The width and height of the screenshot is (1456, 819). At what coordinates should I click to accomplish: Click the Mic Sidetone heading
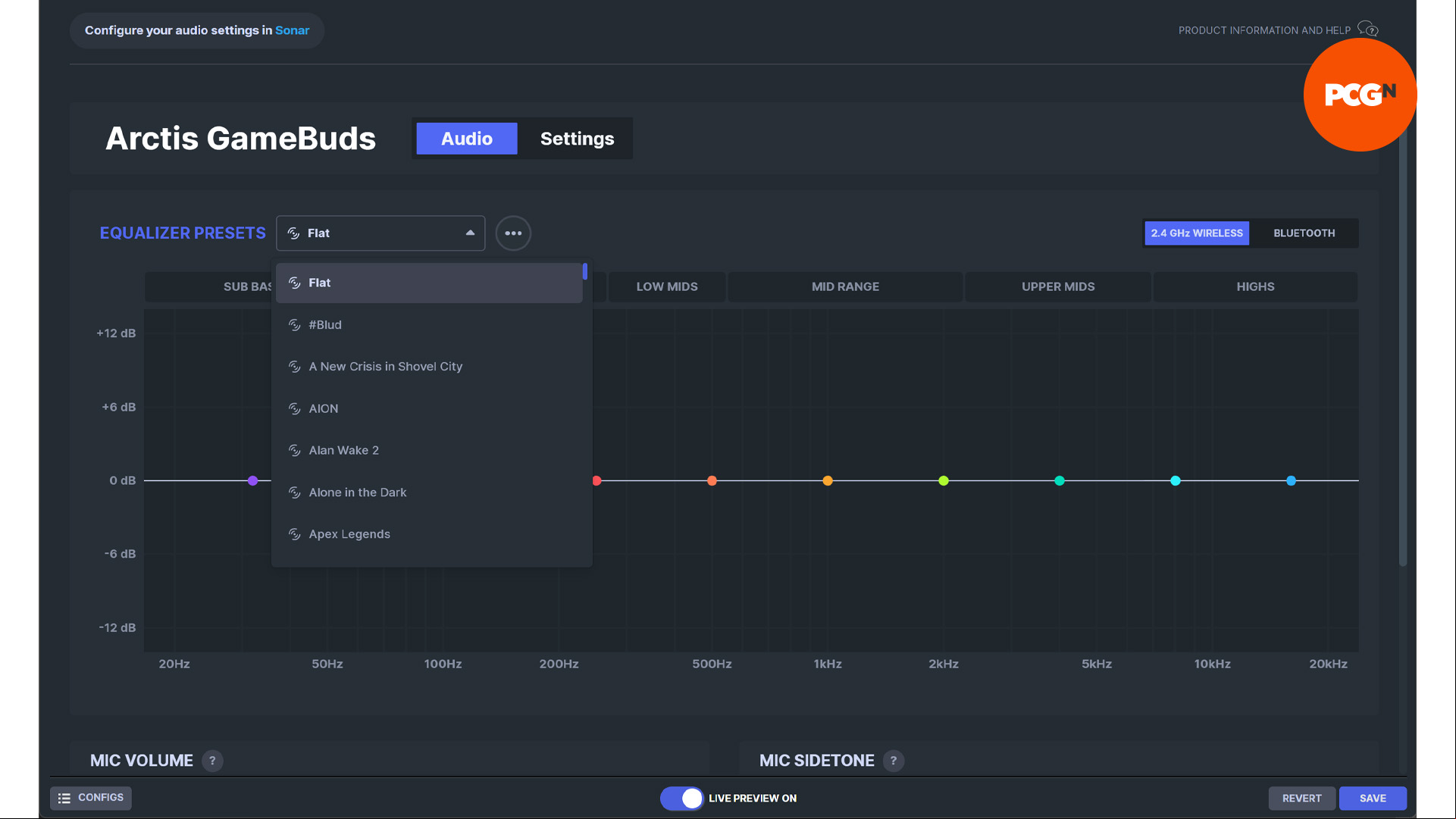[817, 761]
